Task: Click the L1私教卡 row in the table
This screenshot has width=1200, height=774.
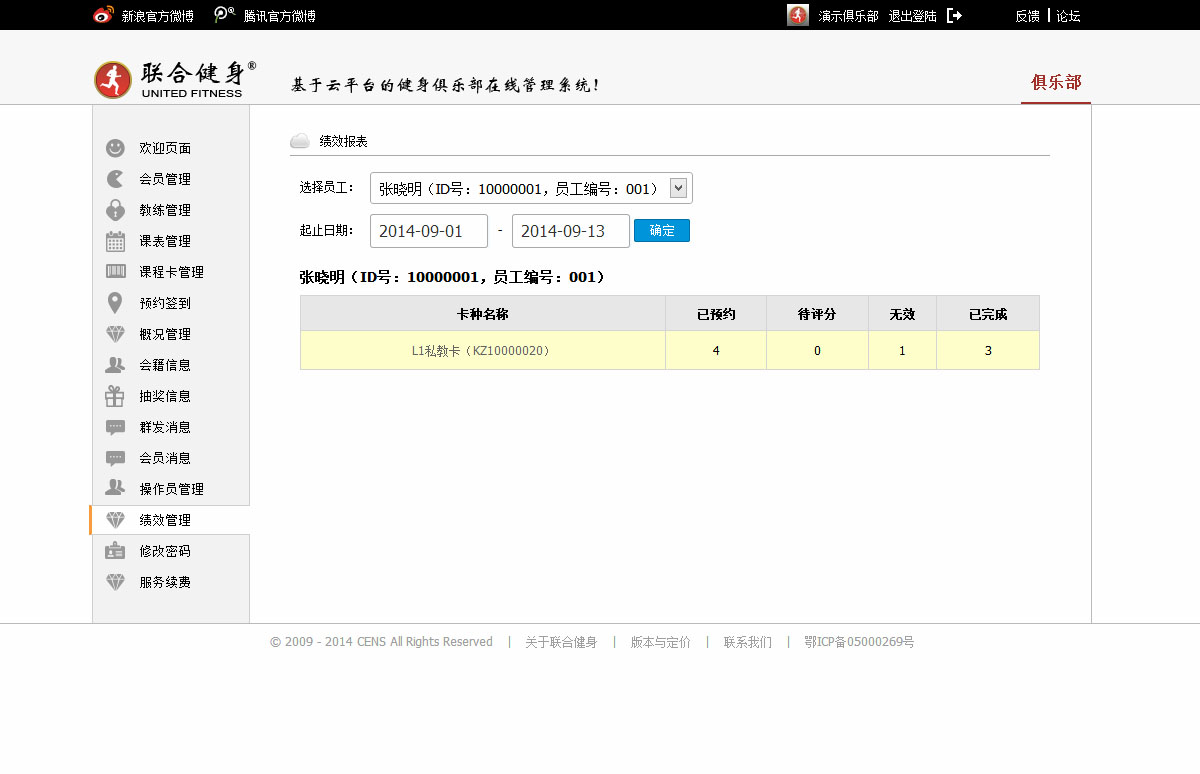Action: coord(482,351)
